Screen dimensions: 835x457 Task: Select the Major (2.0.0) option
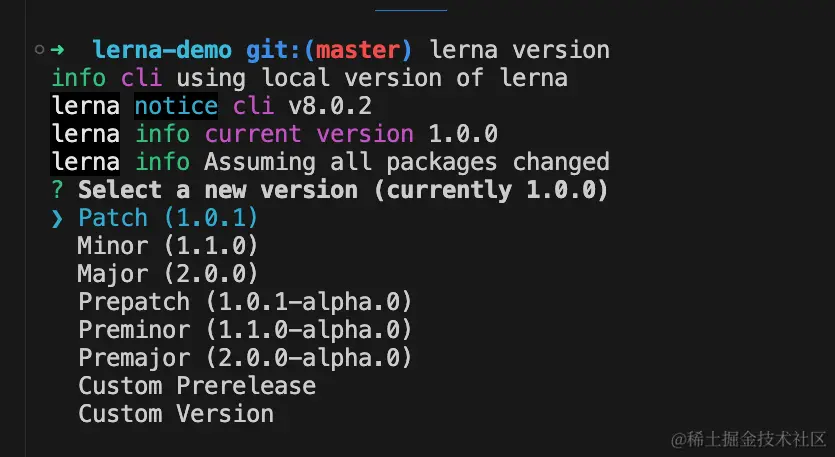click(x=168, y=274)
